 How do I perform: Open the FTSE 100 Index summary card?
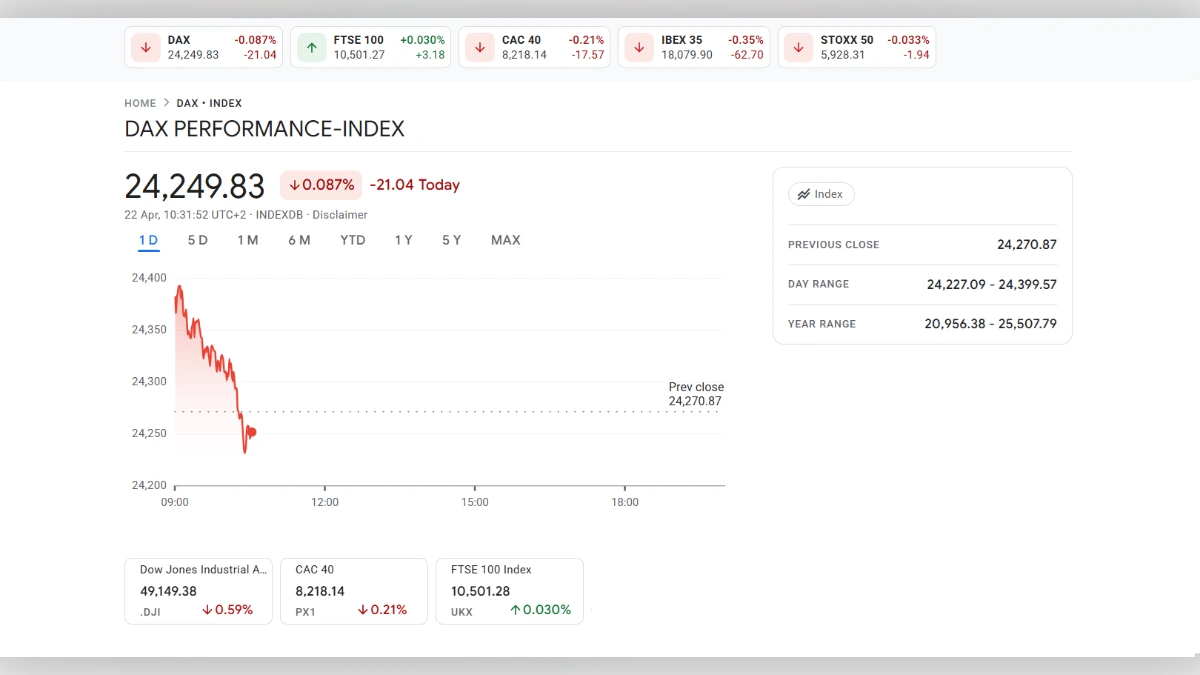[509, 590]
